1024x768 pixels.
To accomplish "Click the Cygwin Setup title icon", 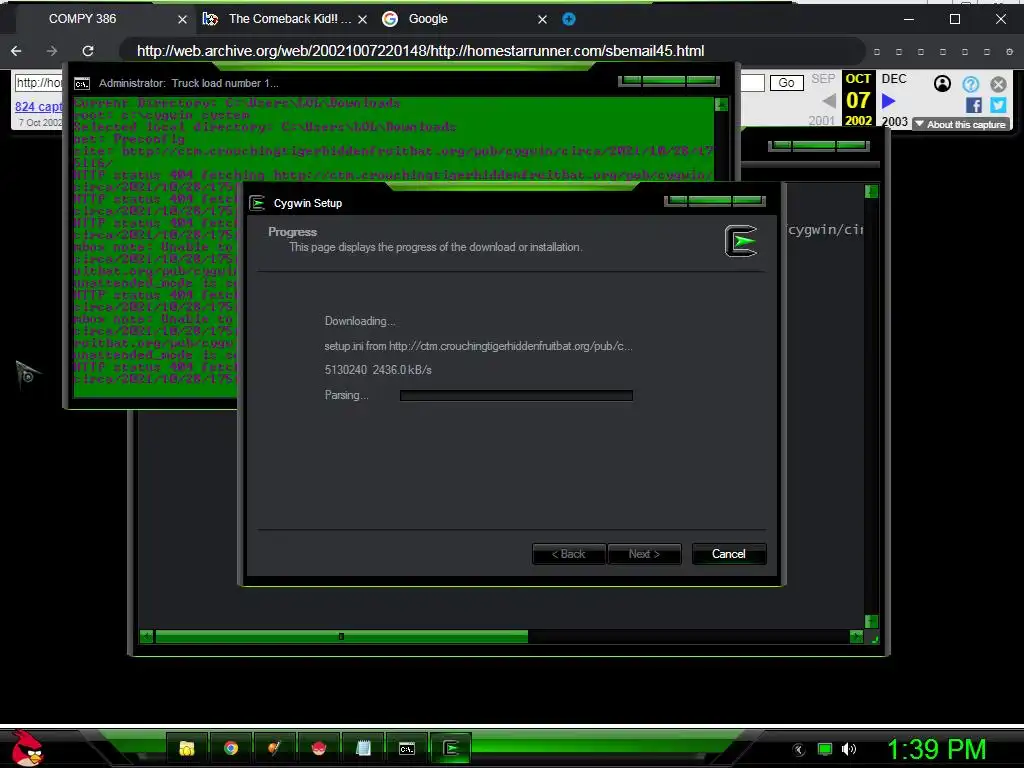I will (x=257, y=203).
